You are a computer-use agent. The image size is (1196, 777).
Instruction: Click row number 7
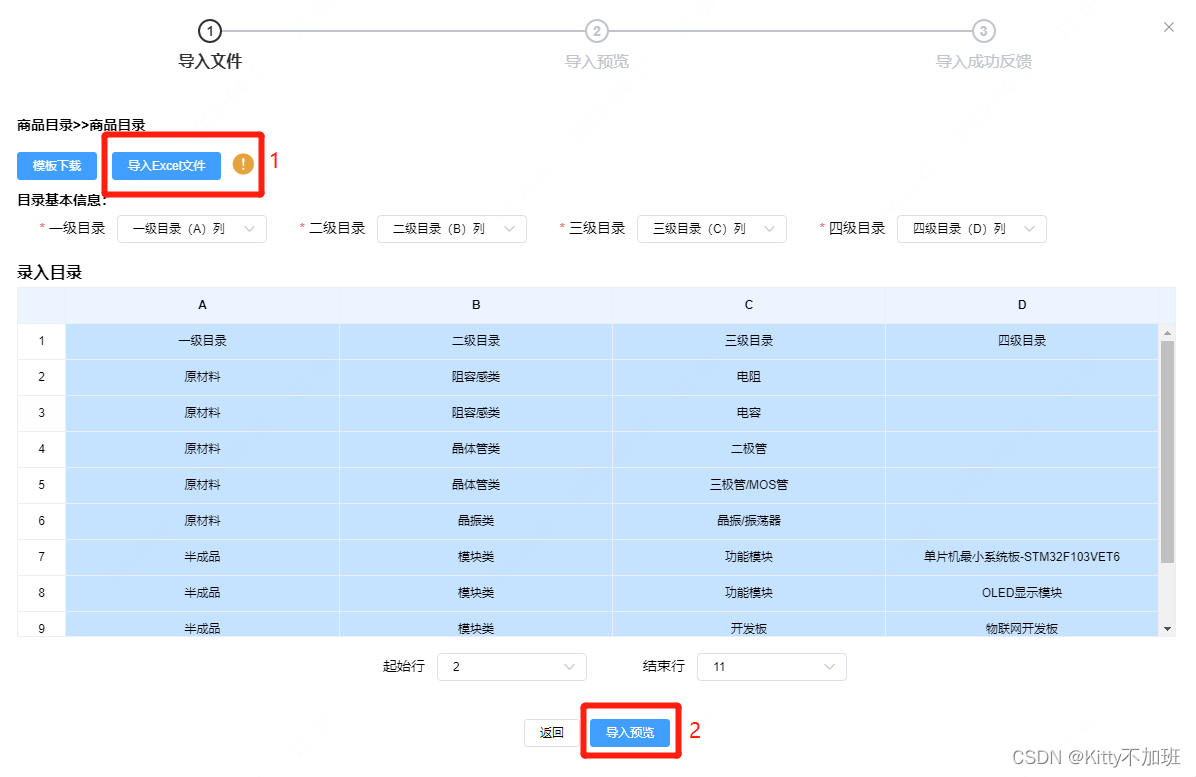(41, 557)
